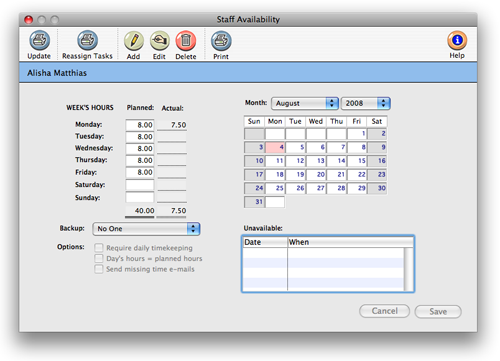This screenshot has height=361, width=500.
Task: Click Wednesday planned hours field
Action: (x=140, y=149)
